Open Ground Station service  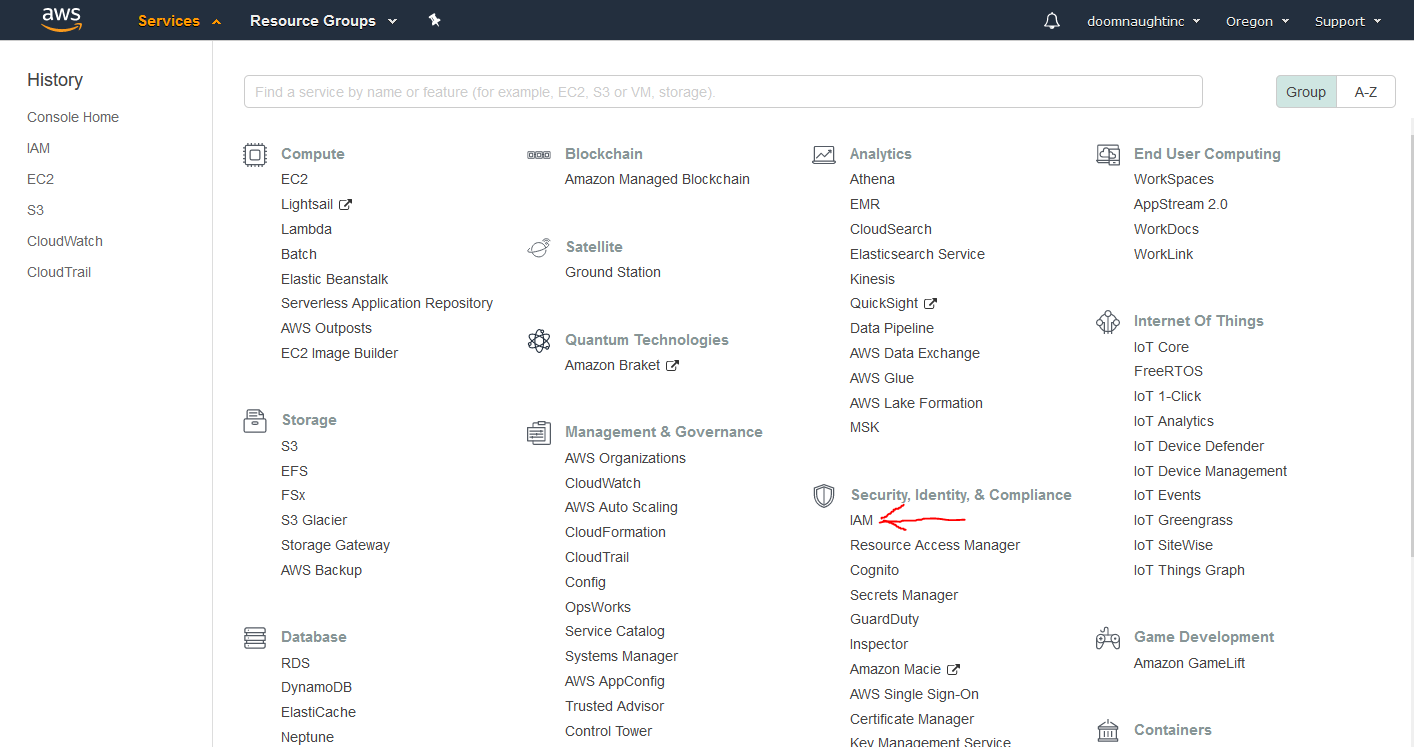point(613,272)
